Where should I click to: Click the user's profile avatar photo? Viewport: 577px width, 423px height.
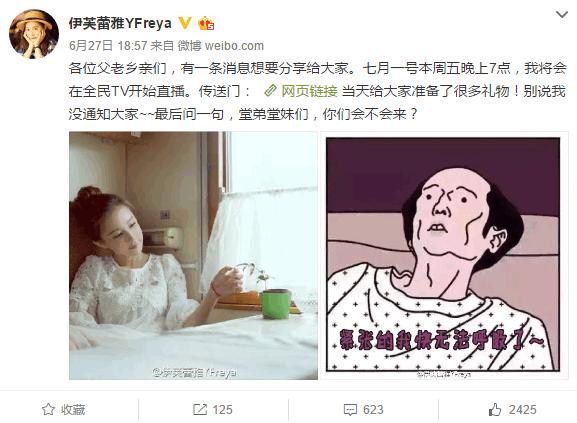34,34
